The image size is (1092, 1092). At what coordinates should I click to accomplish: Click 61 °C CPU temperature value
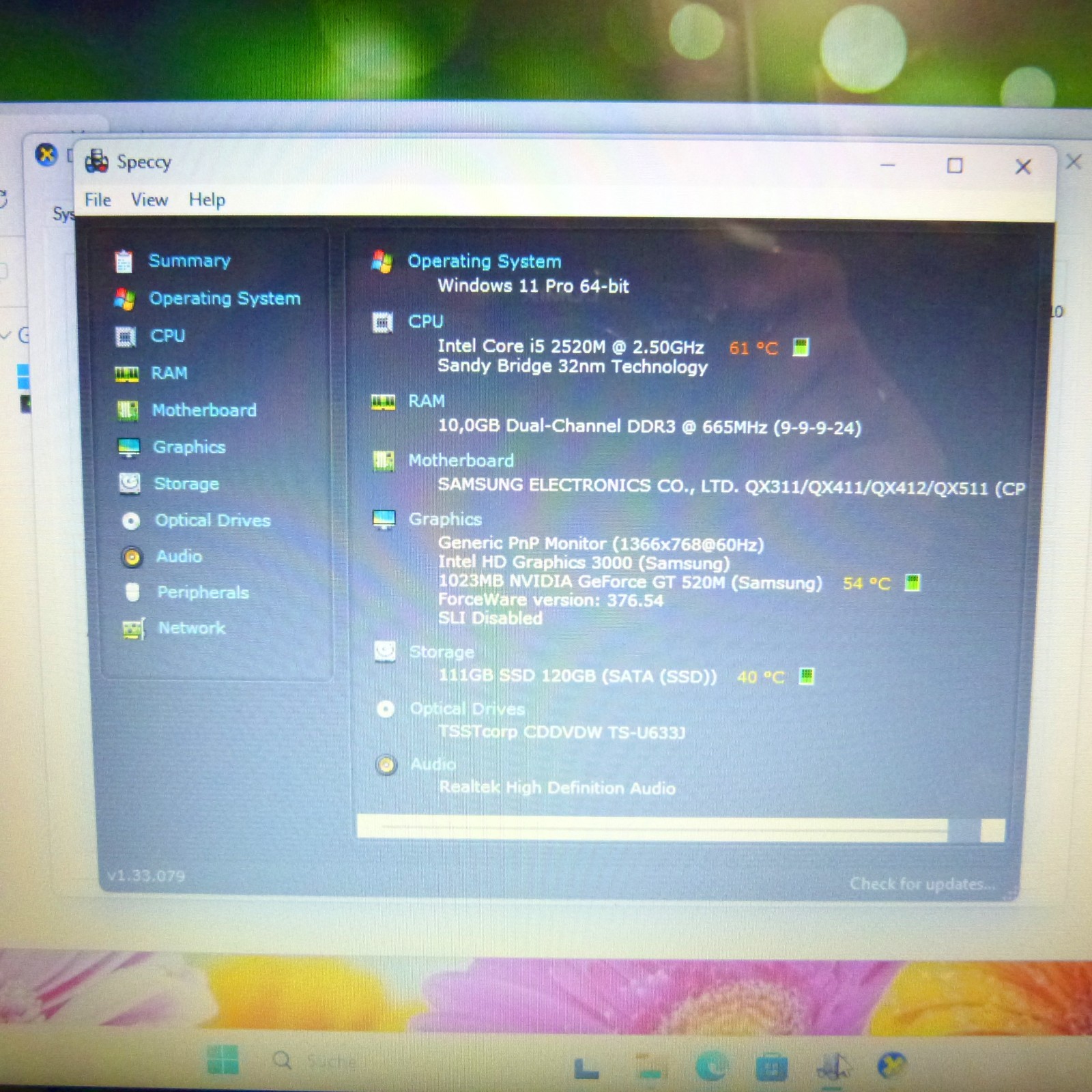coord(753,347)
